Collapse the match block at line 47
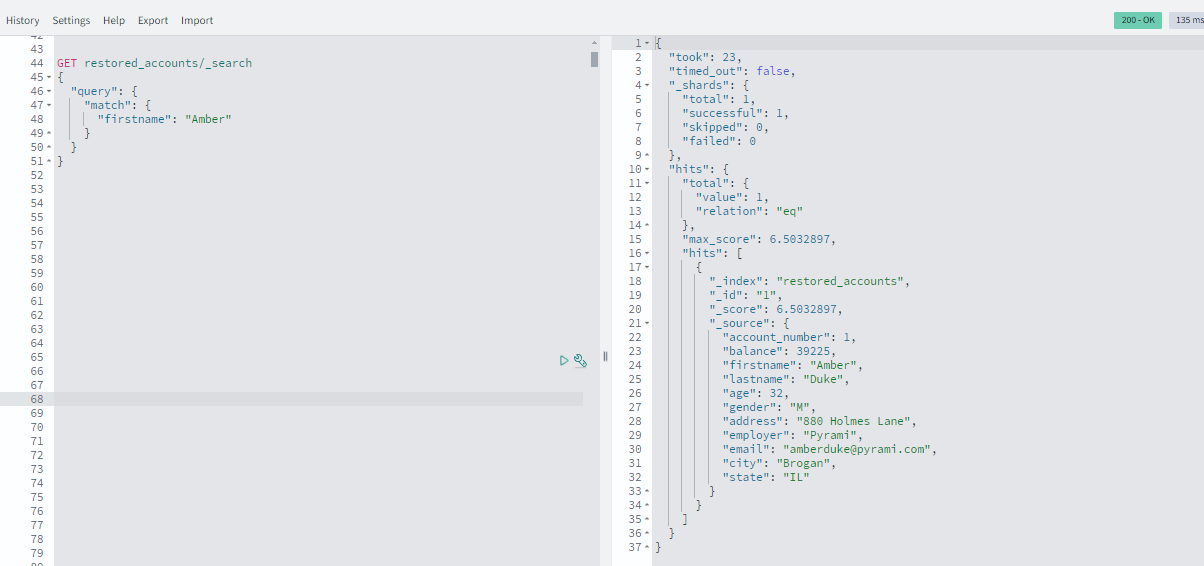 pos(49,105)
